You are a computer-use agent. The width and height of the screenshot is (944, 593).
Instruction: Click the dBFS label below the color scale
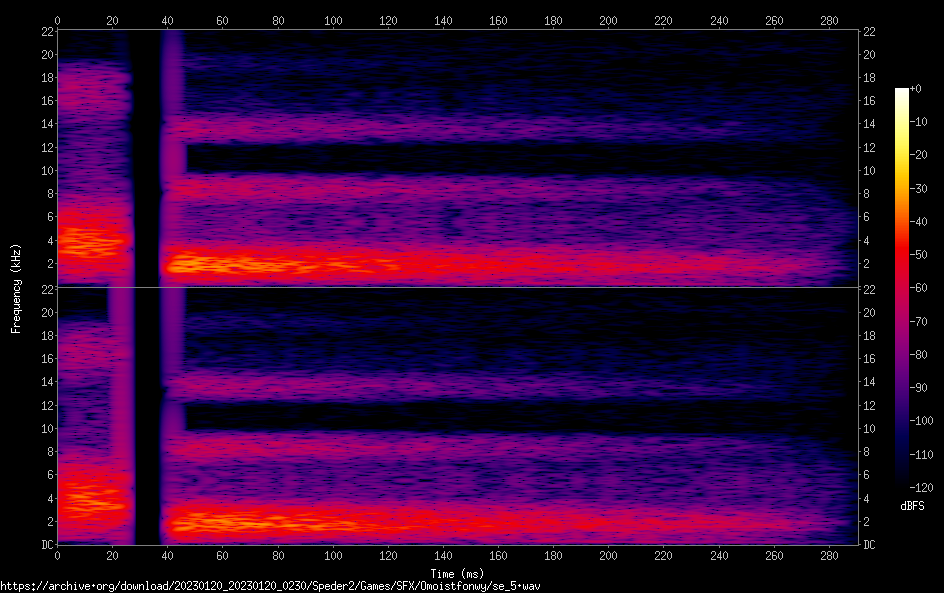click(911, 507)
